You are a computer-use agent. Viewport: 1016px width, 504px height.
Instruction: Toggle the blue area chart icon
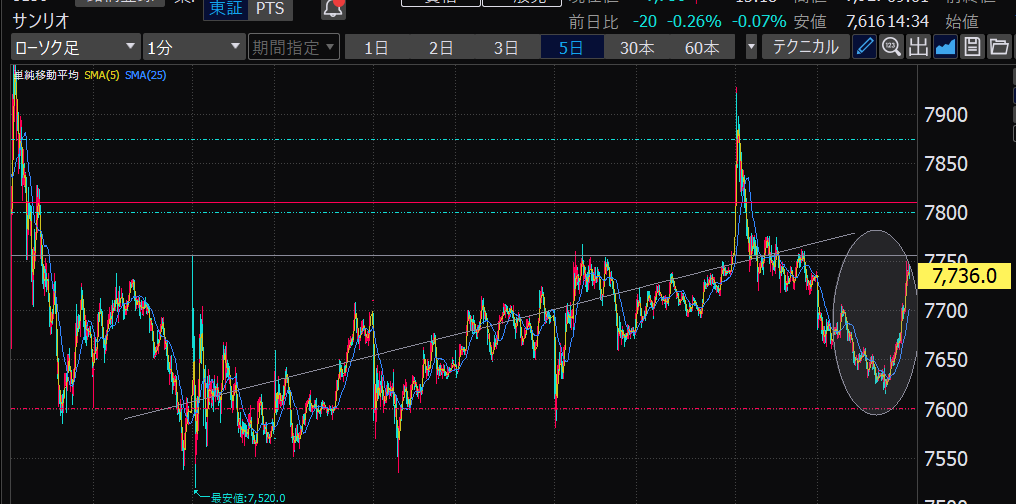[945, 47]
